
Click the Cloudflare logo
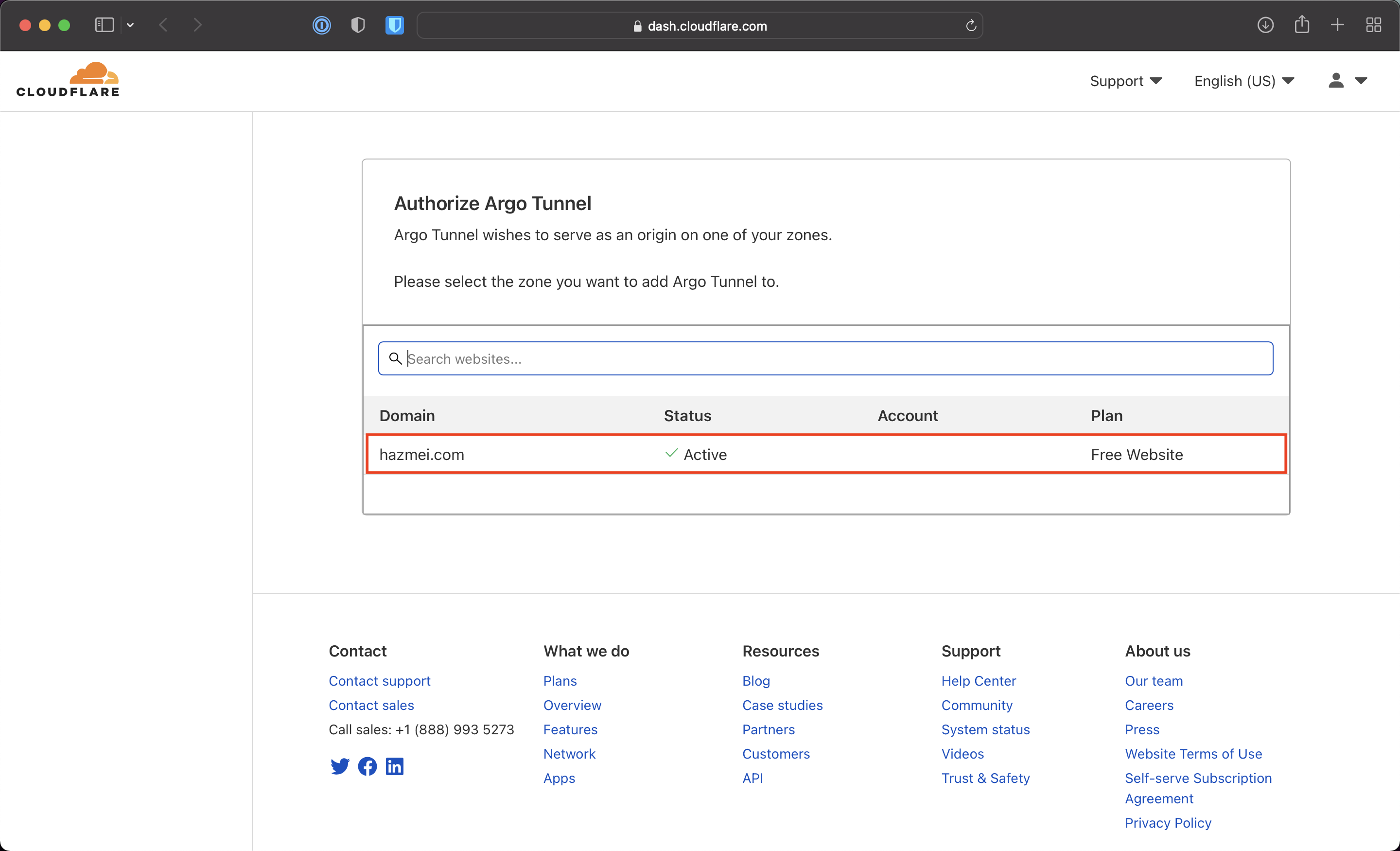point(68,80)
